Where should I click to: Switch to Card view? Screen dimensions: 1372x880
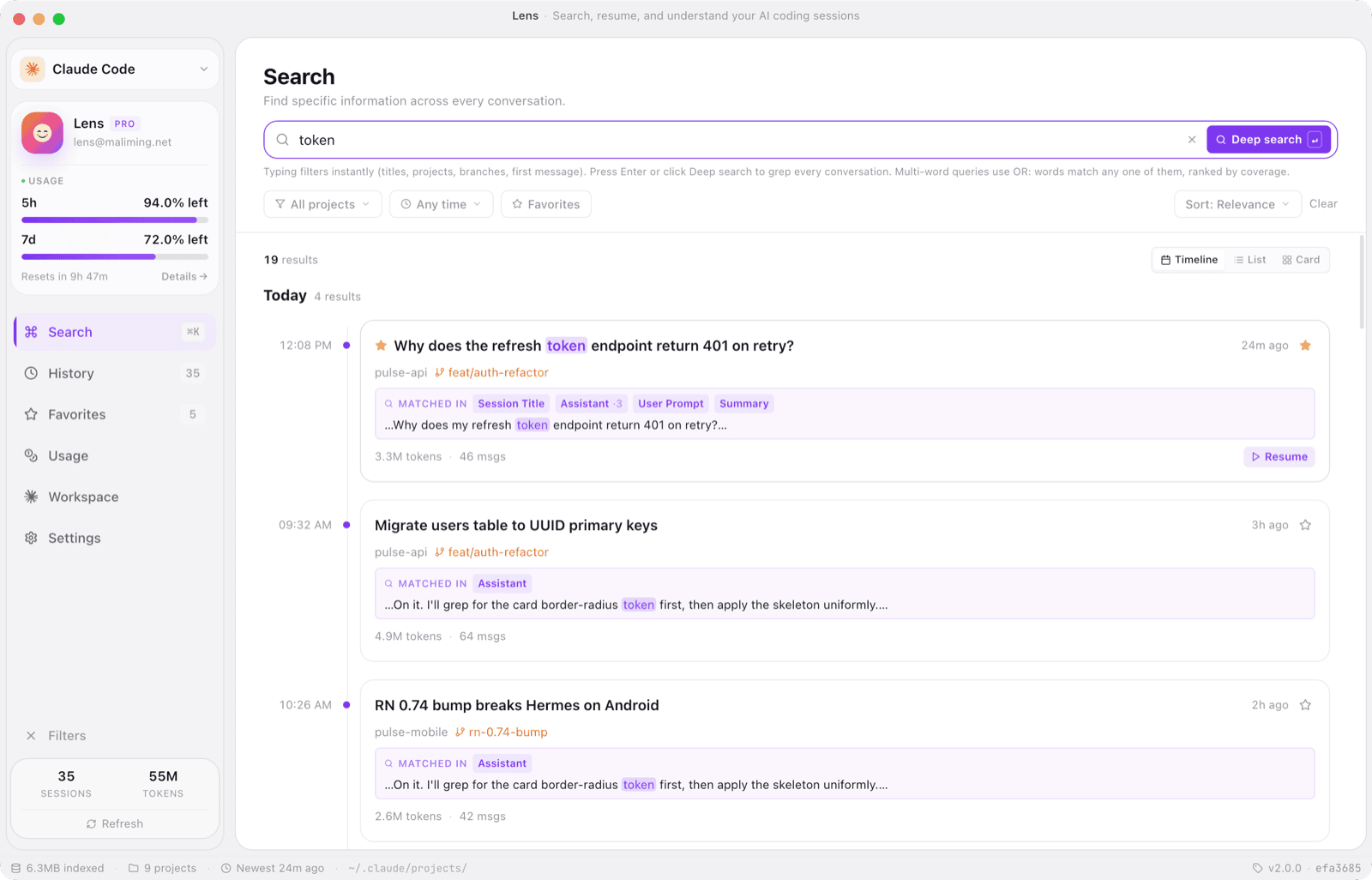[1301, 260]
